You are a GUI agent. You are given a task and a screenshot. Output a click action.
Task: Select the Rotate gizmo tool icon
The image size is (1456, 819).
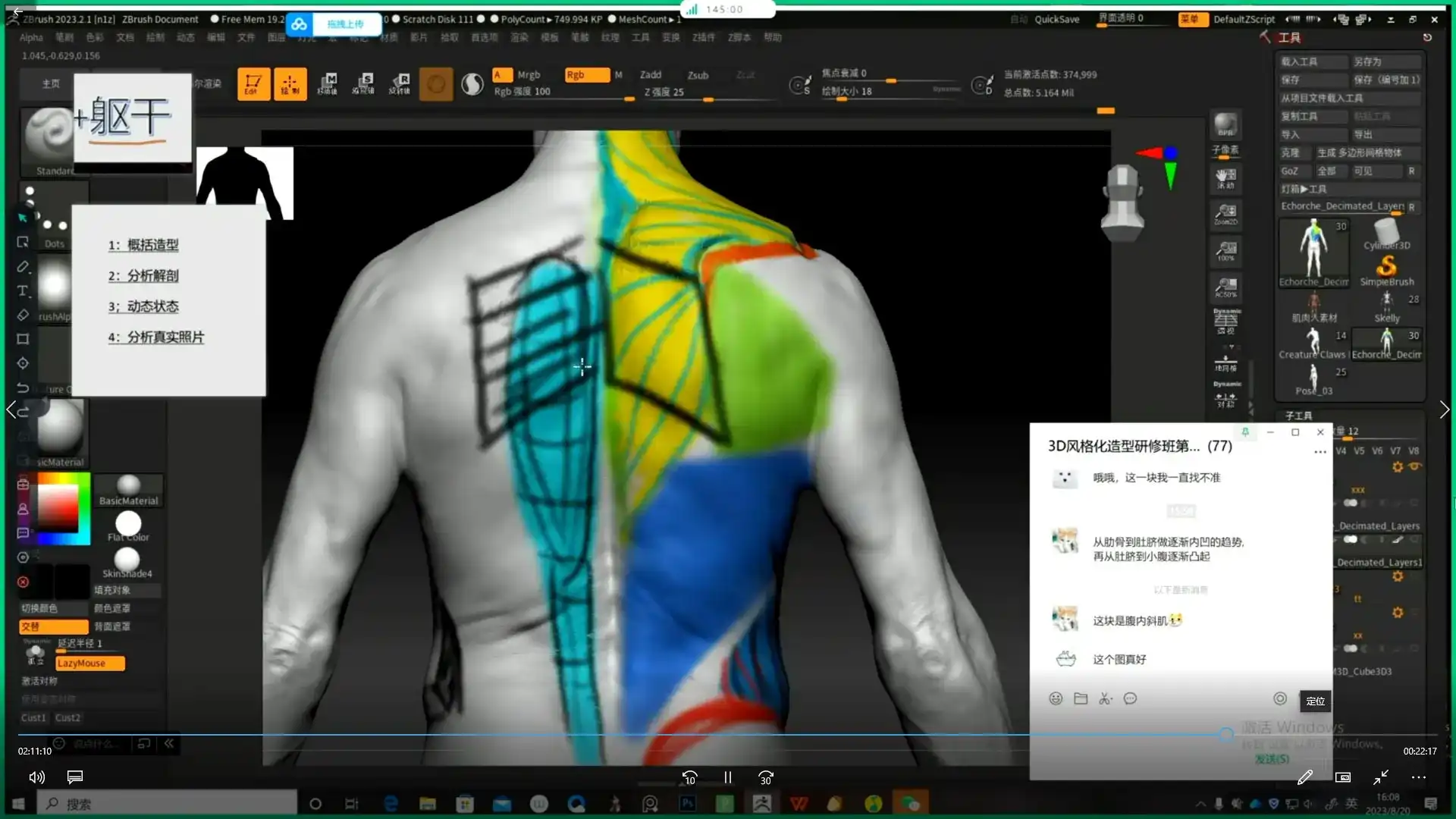[x=400, y=84]
